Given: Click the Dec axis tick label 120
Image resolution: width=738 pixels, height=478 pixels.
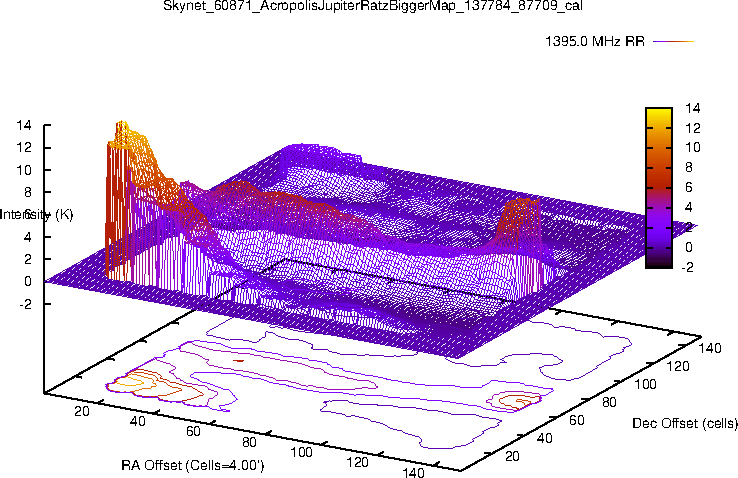Looking at the screenshot, I should pos(678,366).
